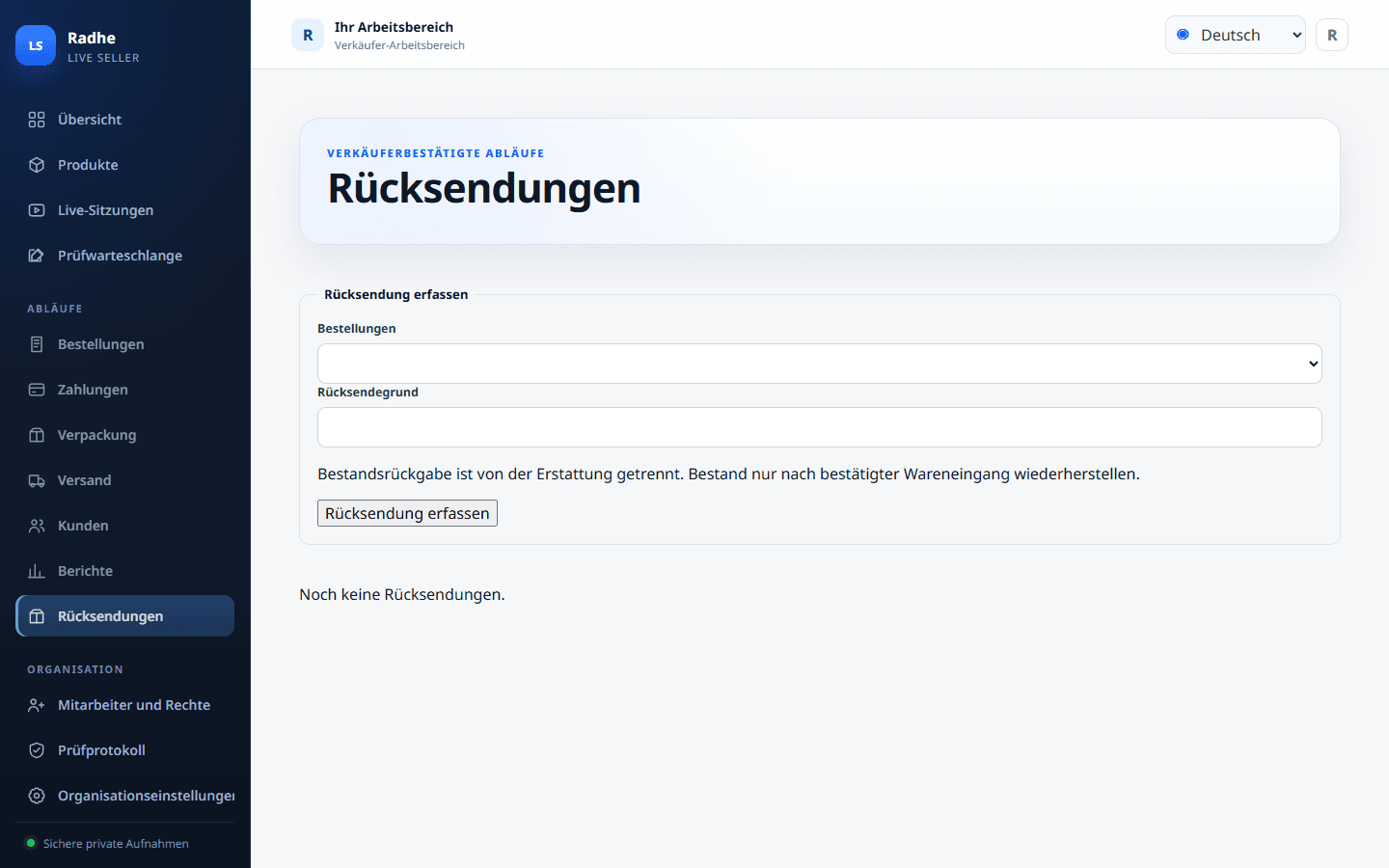Image resolution: width=1389 pixels, height=868 pixels.
Task: Navigate to Prüfwarteschlange
Action: point(125,256)
